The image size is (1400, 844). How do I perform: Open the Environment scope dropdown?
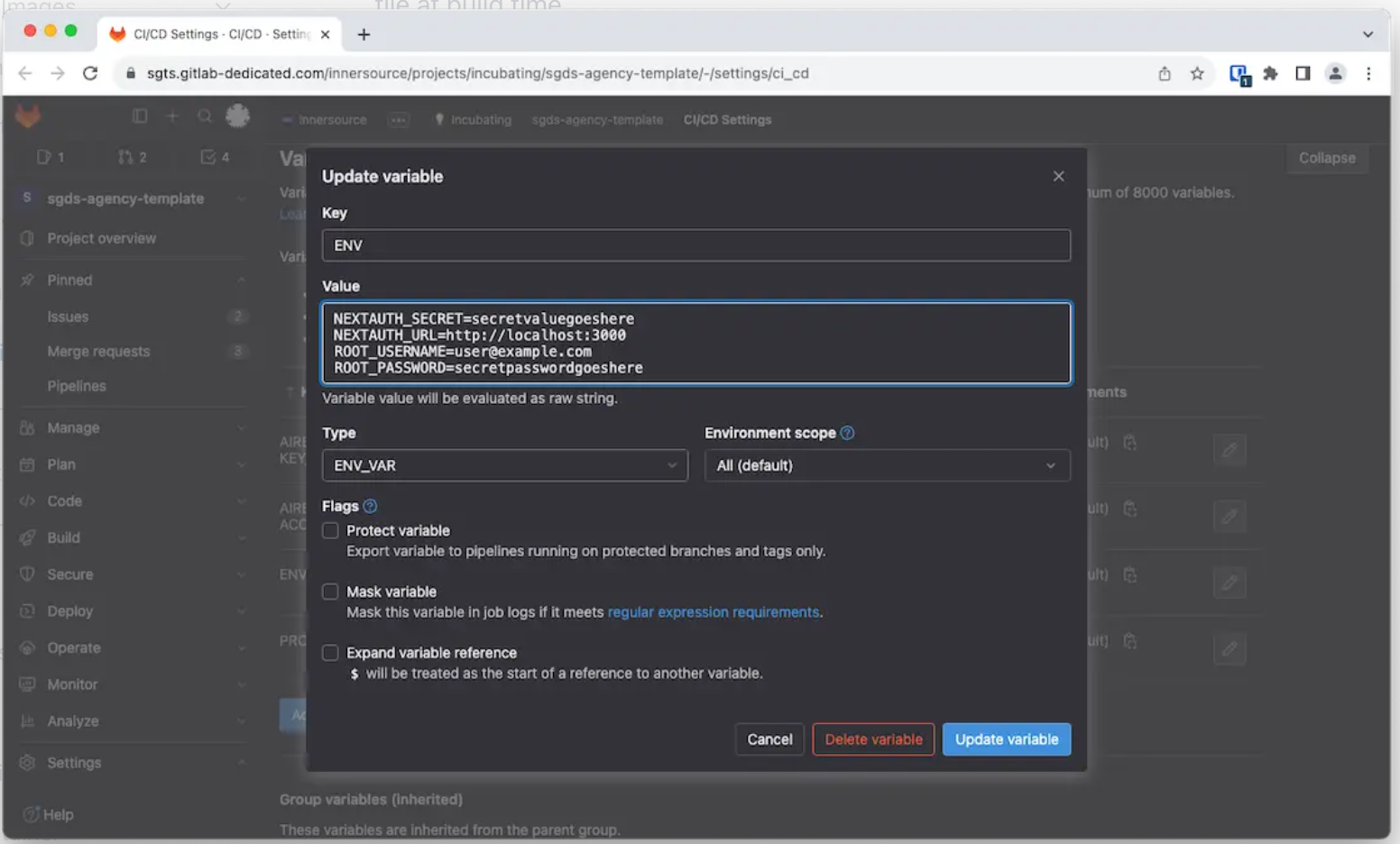click(x=887, y=465)
